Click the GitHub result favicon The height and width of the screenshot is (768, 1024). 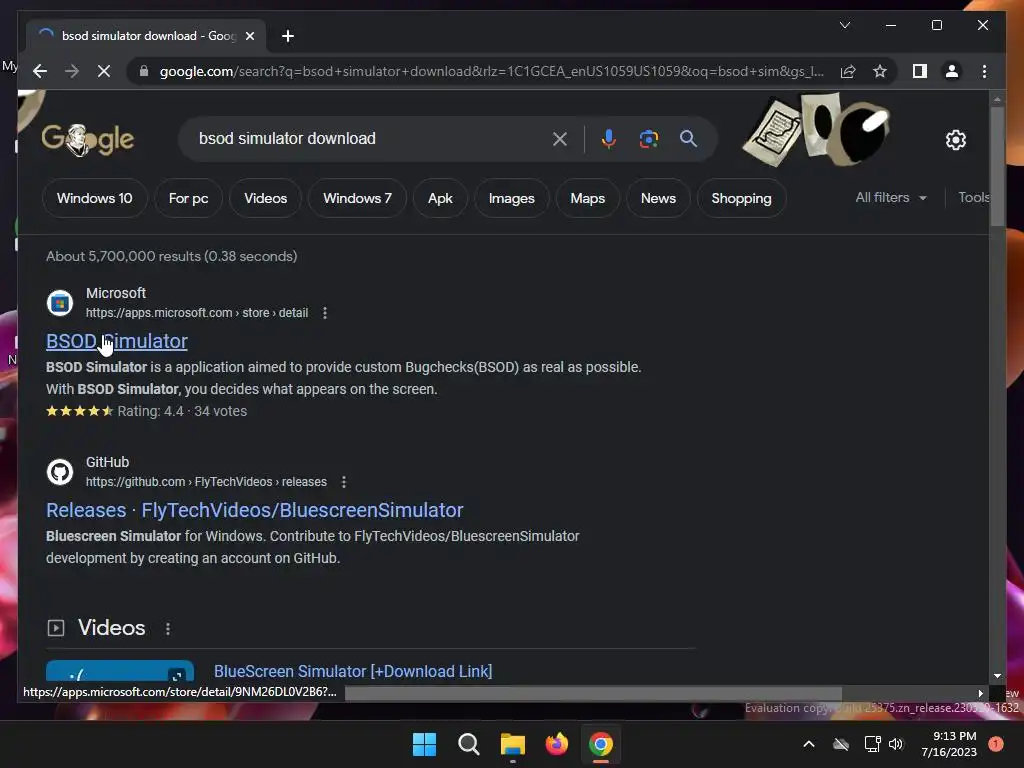[x=60, y=472]
